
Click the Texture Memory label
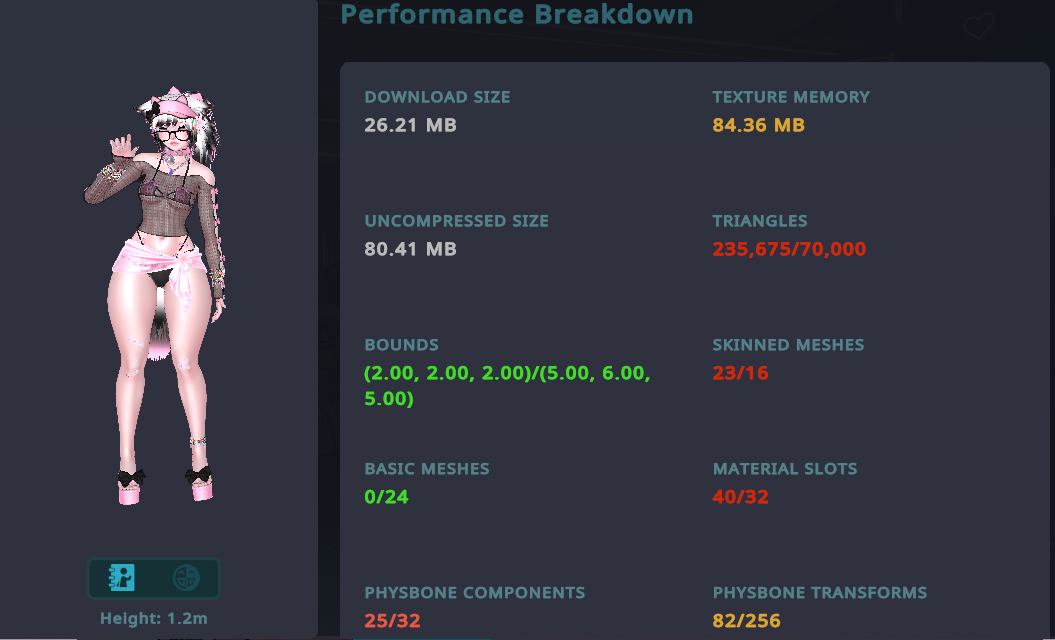(x=791, y=97)
